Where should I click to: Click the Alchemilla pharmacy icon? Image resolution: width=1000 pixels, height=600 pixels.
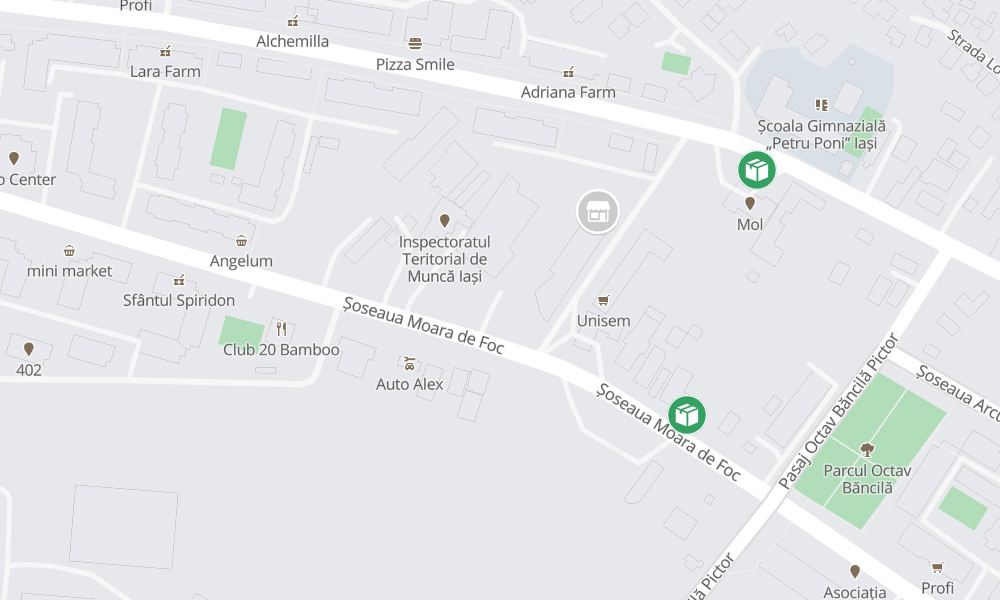pyautogui.click(x=293, y=21)
